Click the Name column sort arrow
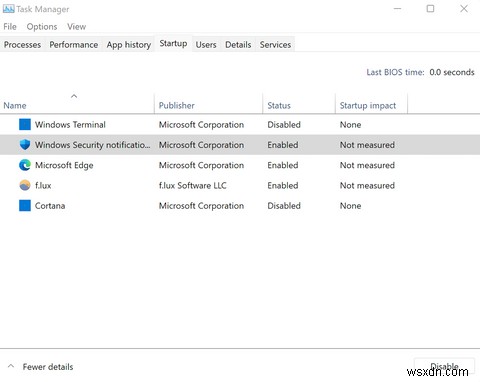The height and width of the screenshot is (382, 480). point(74,96)
